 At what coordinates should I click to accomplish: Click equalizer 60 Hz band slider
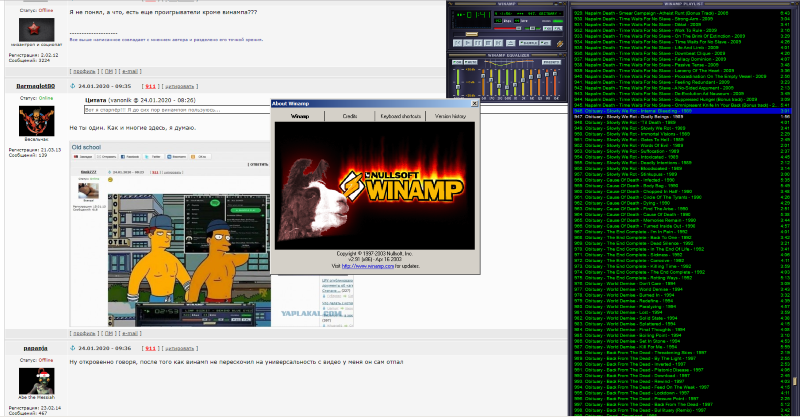coord(483,83)
